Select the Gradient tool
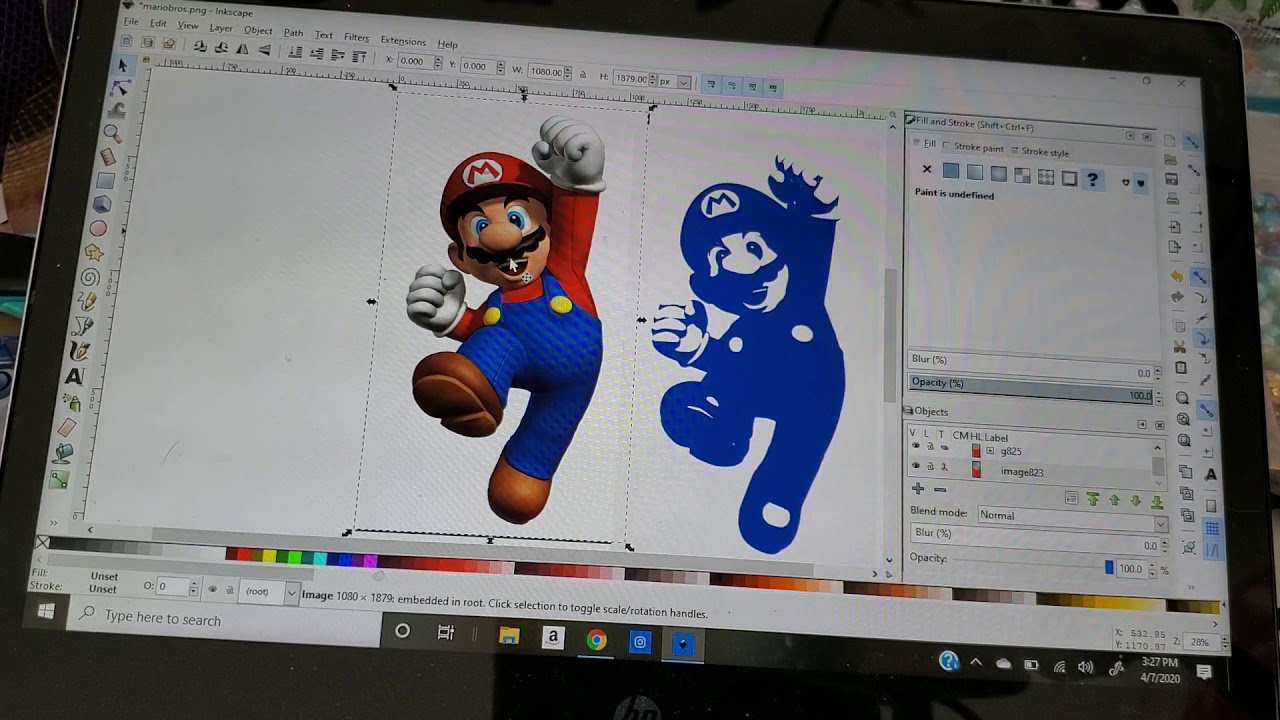 (x=59, y=481)
